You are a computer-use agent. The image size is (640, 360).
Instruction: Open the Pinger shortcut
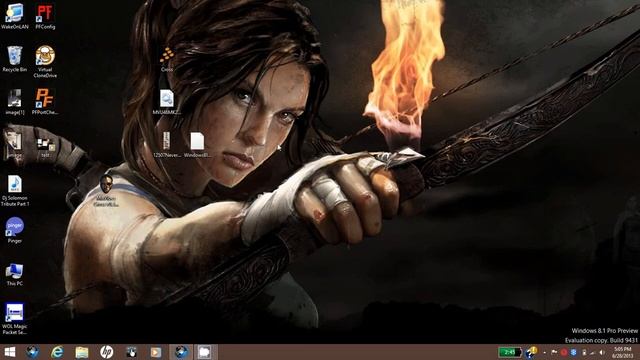[15, 231]
